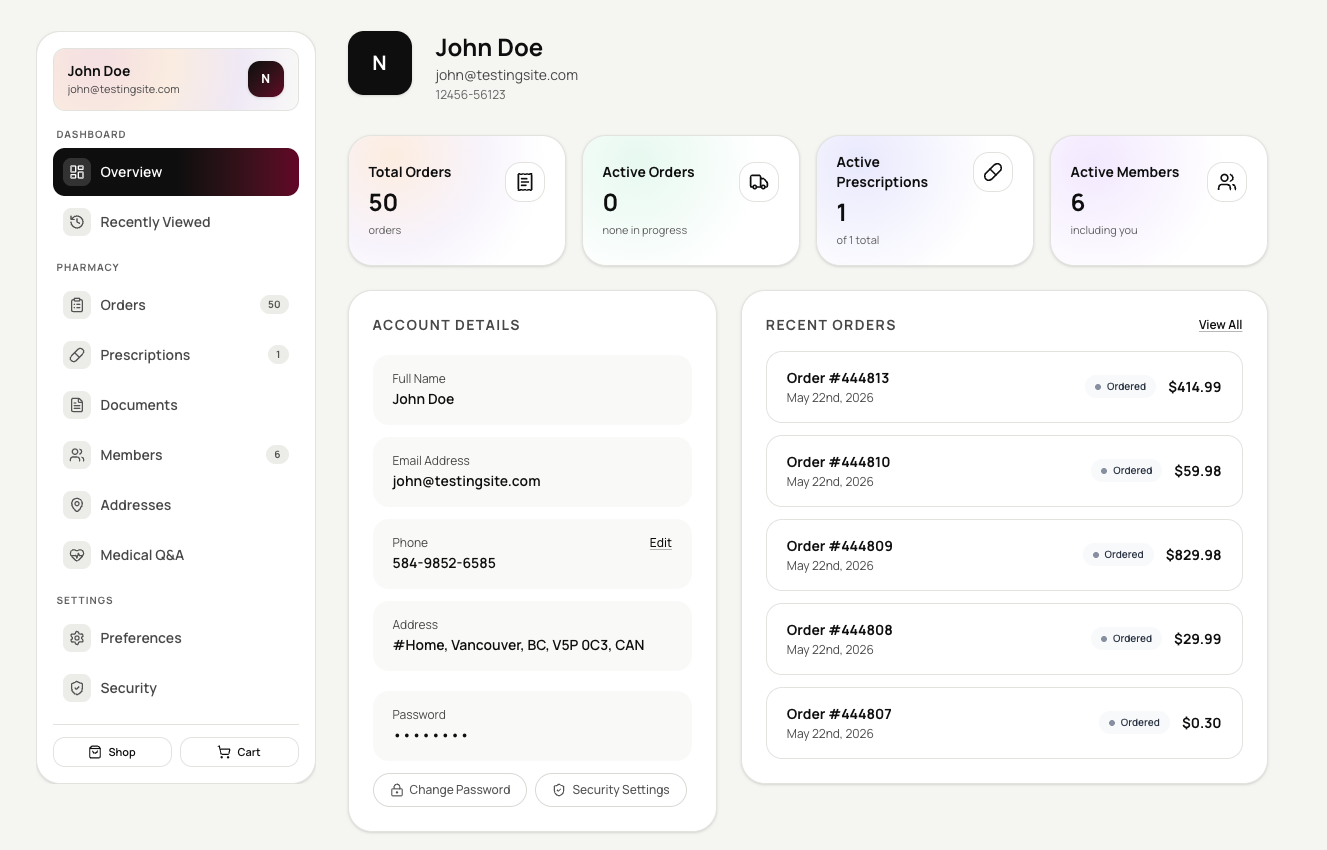Click the Members people icon in sidebar
The height and width of the screenshot is (850, 1327).
(77, 455)
